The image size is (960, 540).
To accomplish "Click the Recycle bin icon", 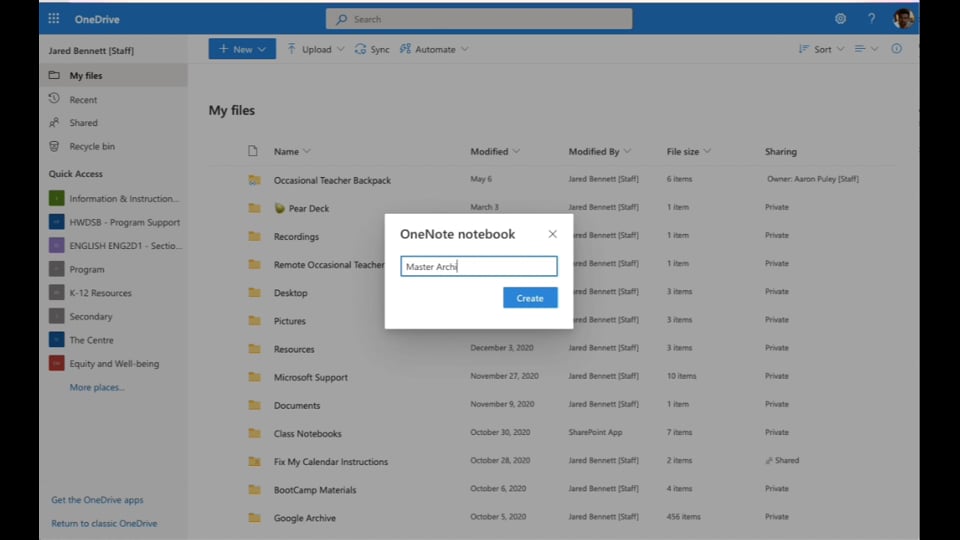I will pos(54,146).
